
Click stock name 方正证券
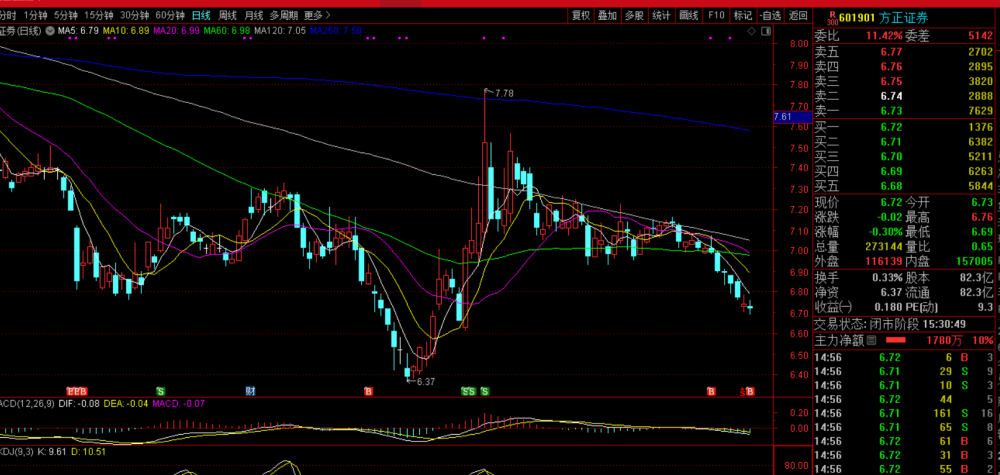click(x=904, y=18)
